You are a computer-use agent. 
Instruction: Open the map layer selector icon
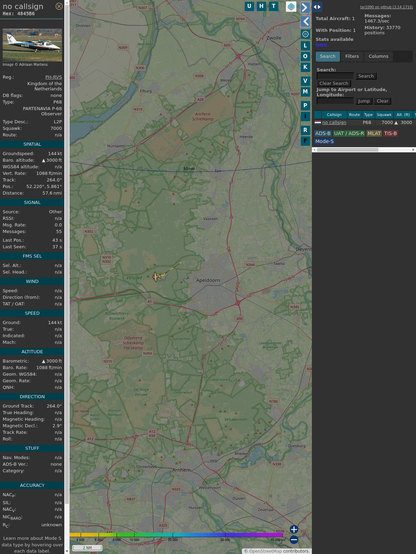291,6
